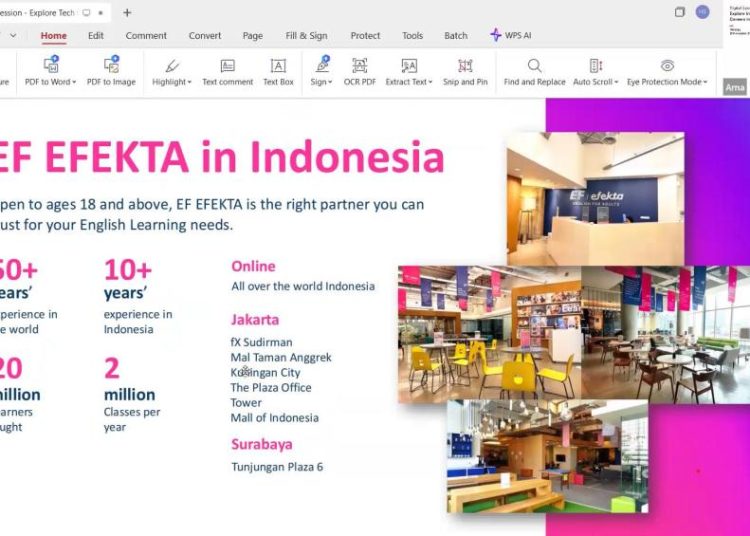Open WPS AI assistant

[511, 35]
